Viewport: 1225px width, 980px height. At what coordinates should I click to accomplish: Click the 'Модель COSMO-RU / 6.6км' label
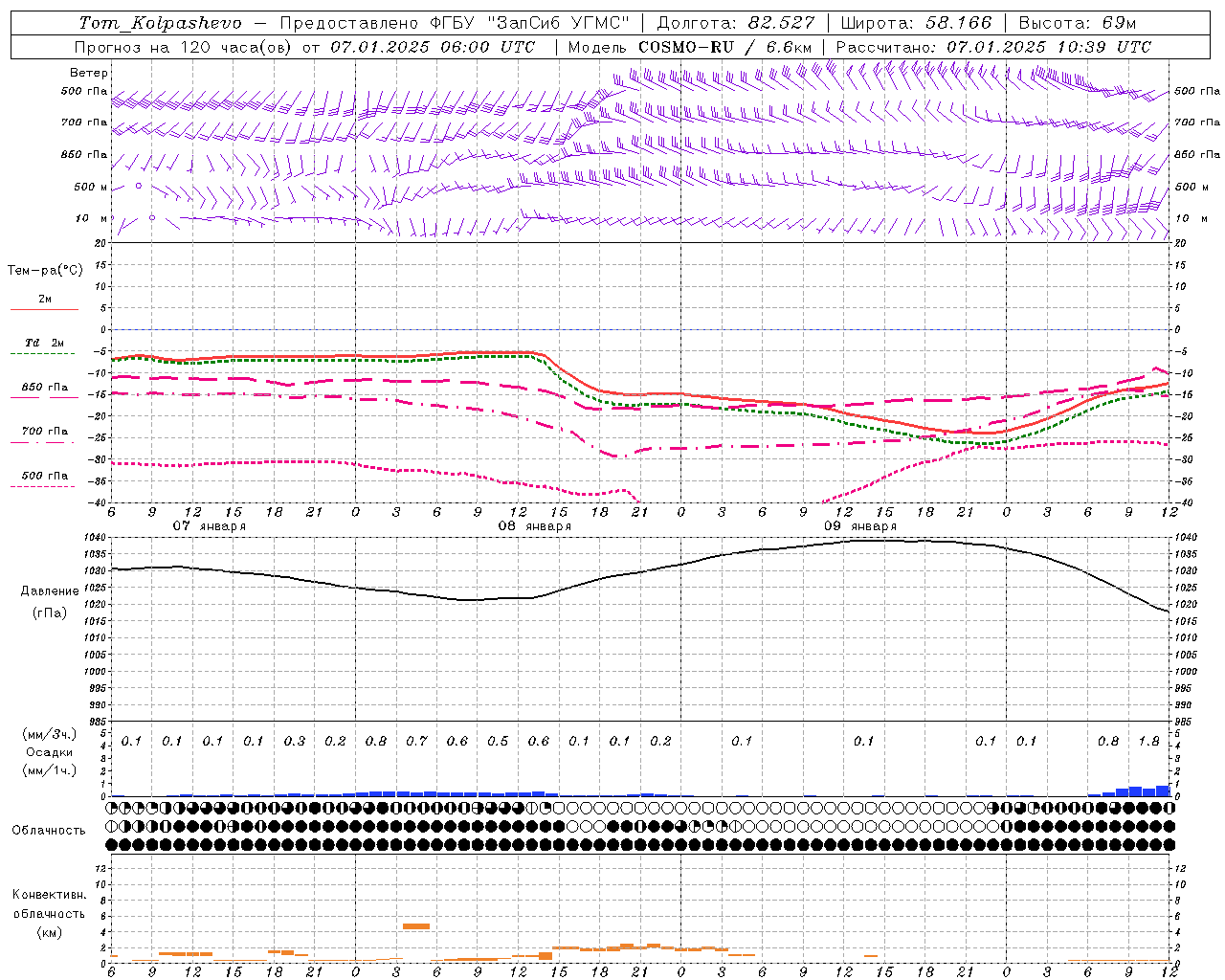click(x=690, y=47)
